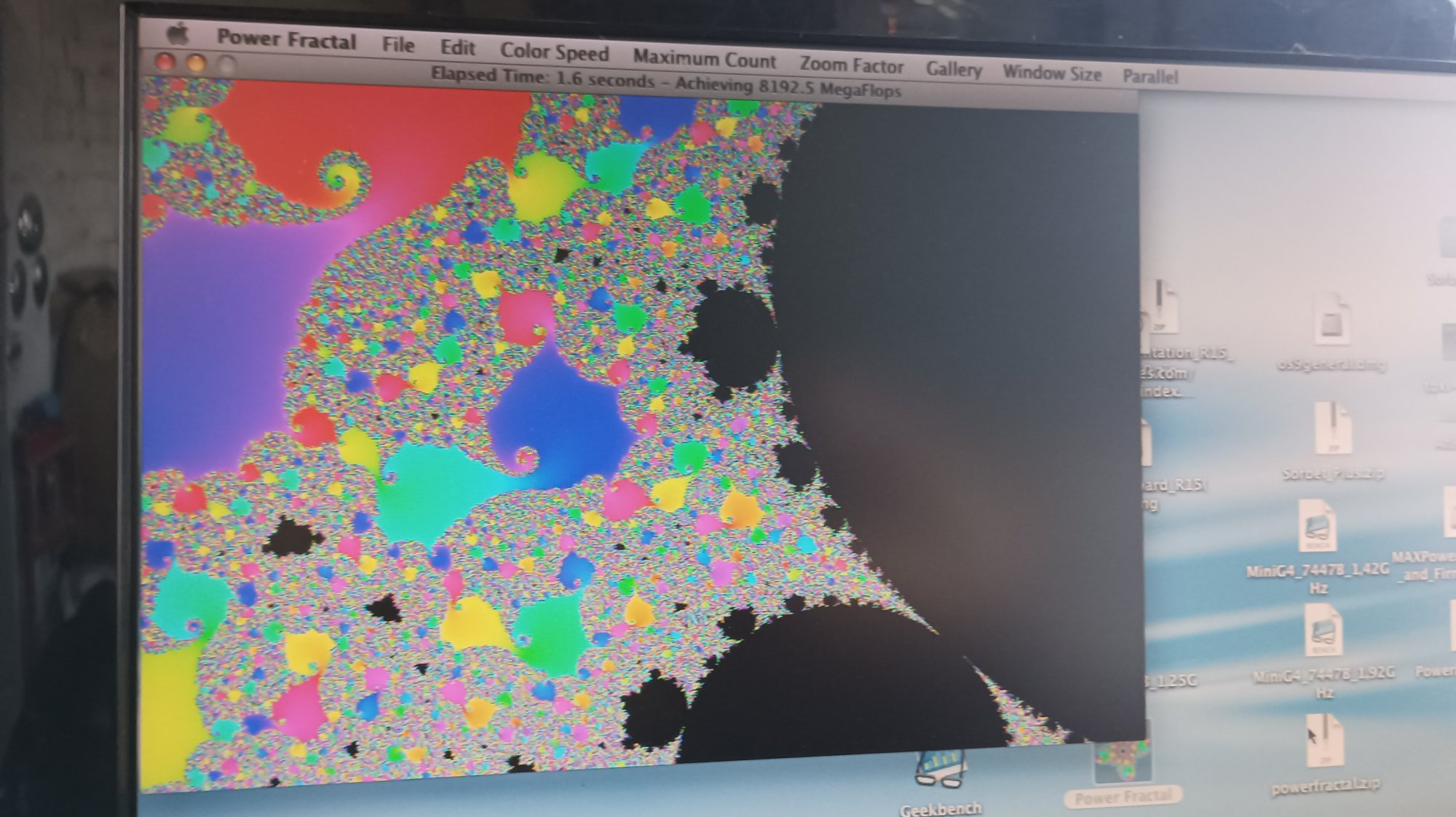The height and width of the screenshot is (817, 1456).
Task: Select the Sorbet_Plus.zip file icon
Action: point(1332,430)
